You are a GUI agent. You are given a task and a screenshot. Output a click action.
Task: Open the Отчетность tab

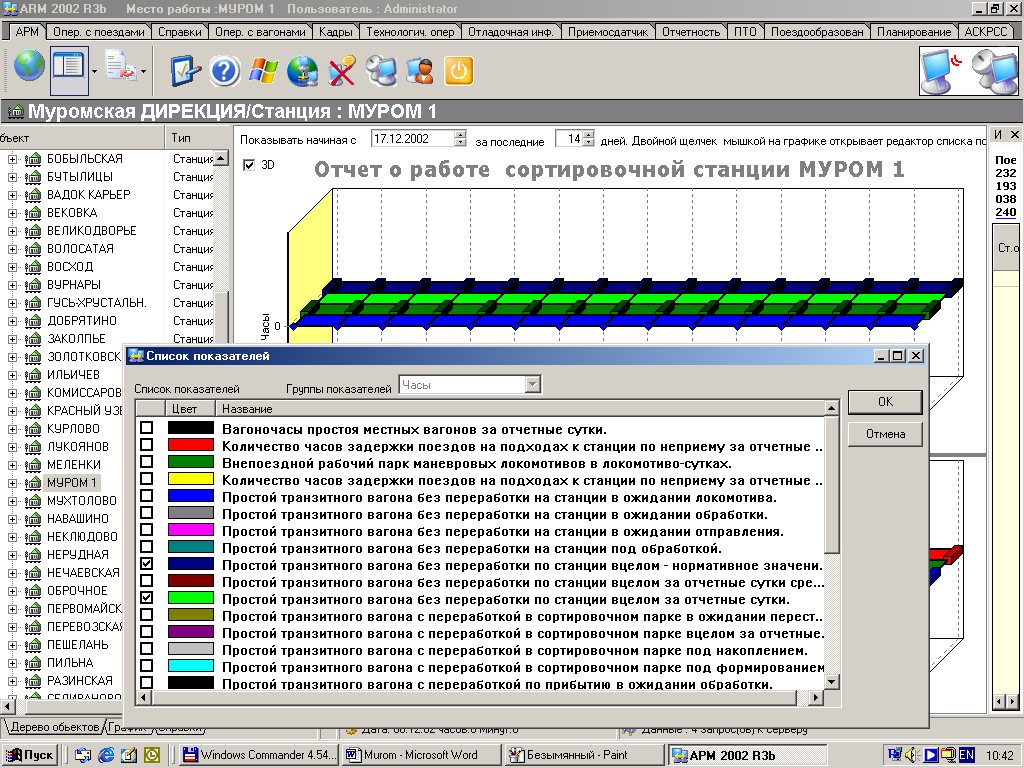click(x=691, y=31)
